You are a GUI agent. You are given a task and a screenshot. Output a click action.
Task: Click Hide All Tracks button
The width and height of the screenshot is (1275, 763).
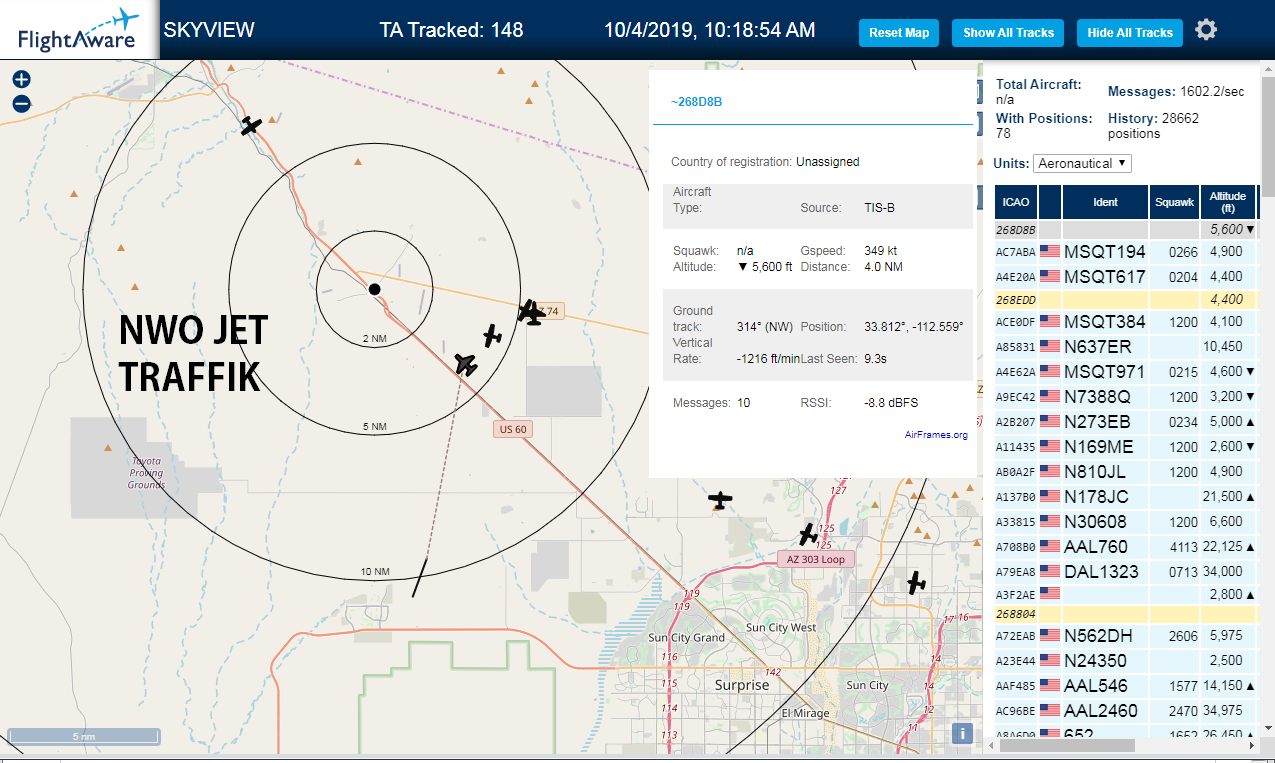click(1130, 32)
